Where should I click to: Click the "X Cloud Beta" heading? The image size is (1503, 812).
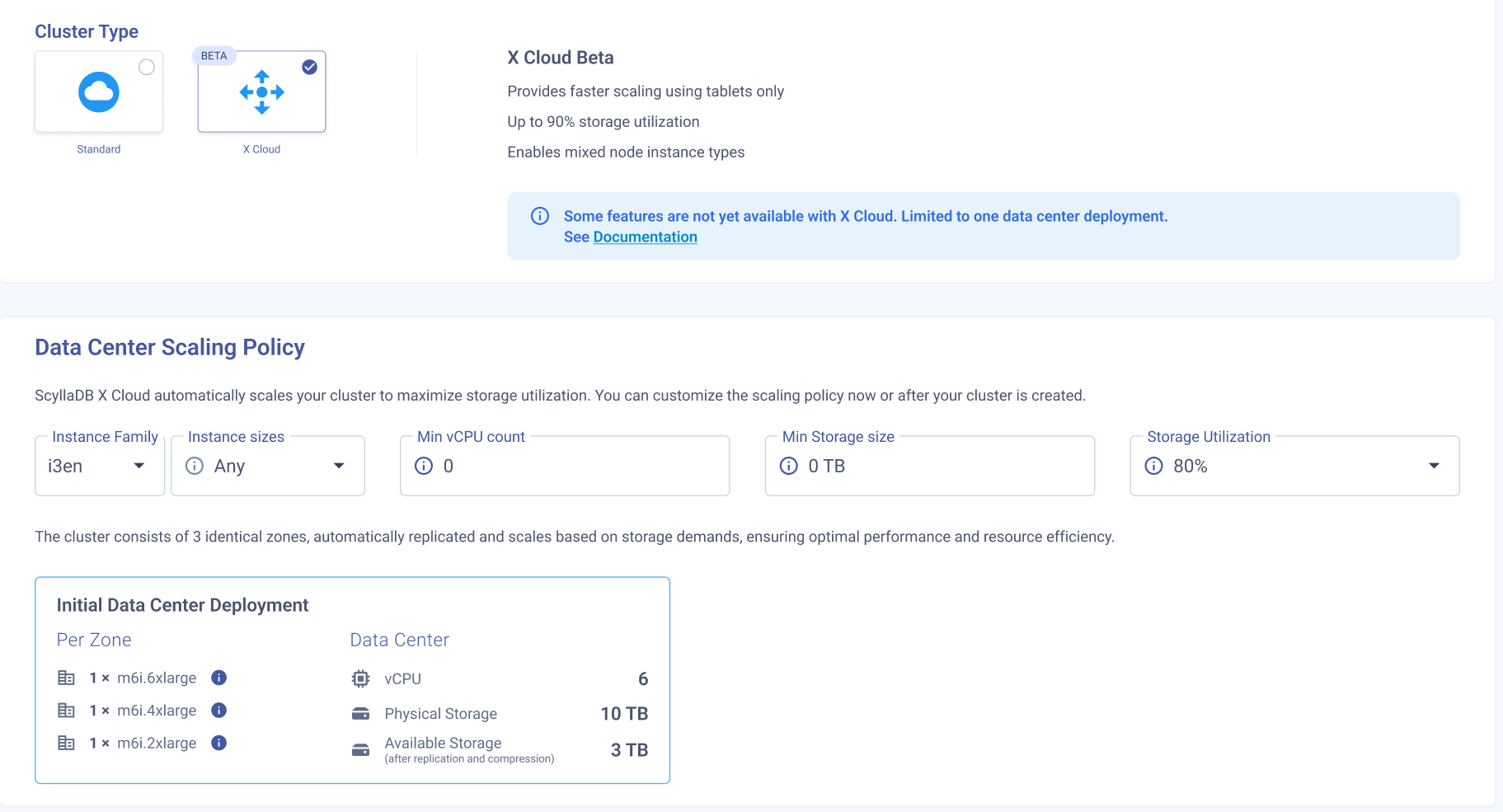561,58
